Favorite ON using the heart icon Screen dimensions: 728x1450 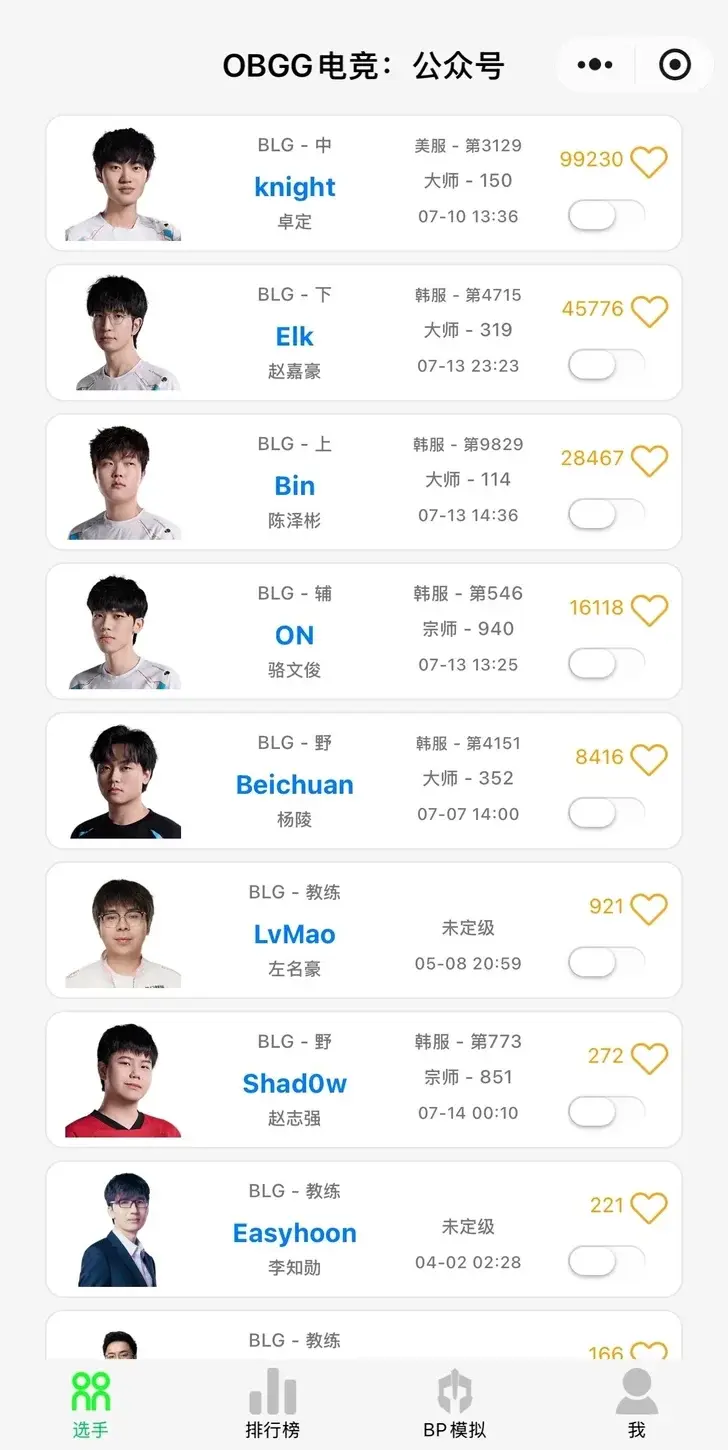pos(649,609)
